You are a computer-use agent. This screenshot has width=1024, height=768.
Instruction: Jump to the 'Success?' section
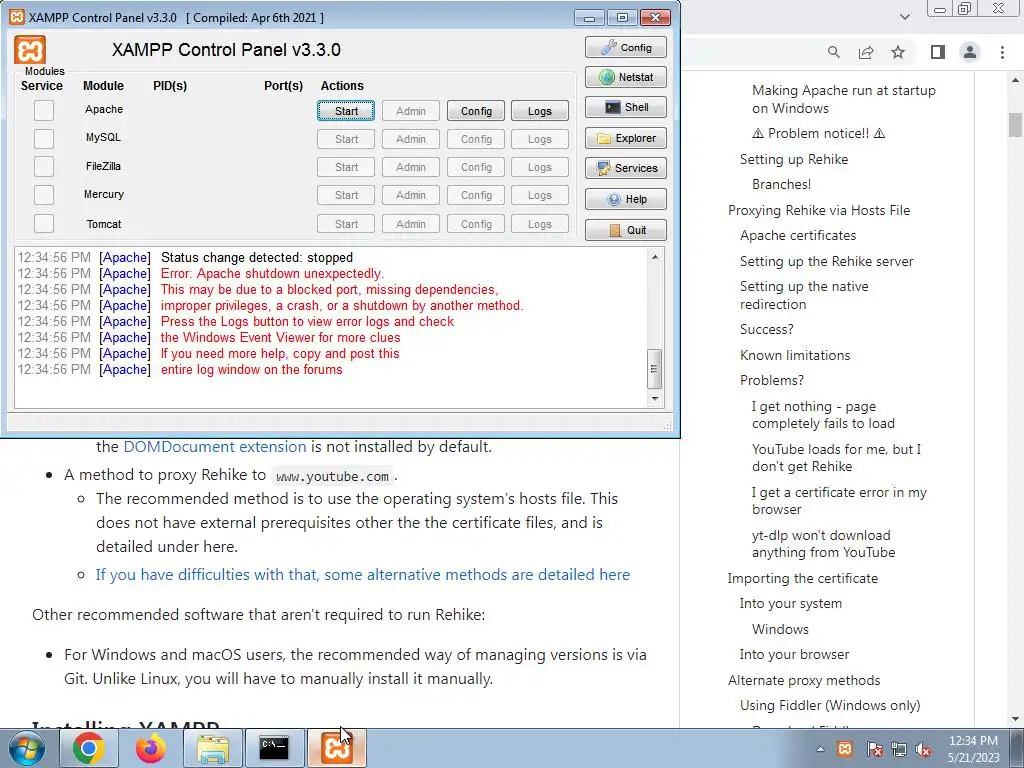point(767,329)
